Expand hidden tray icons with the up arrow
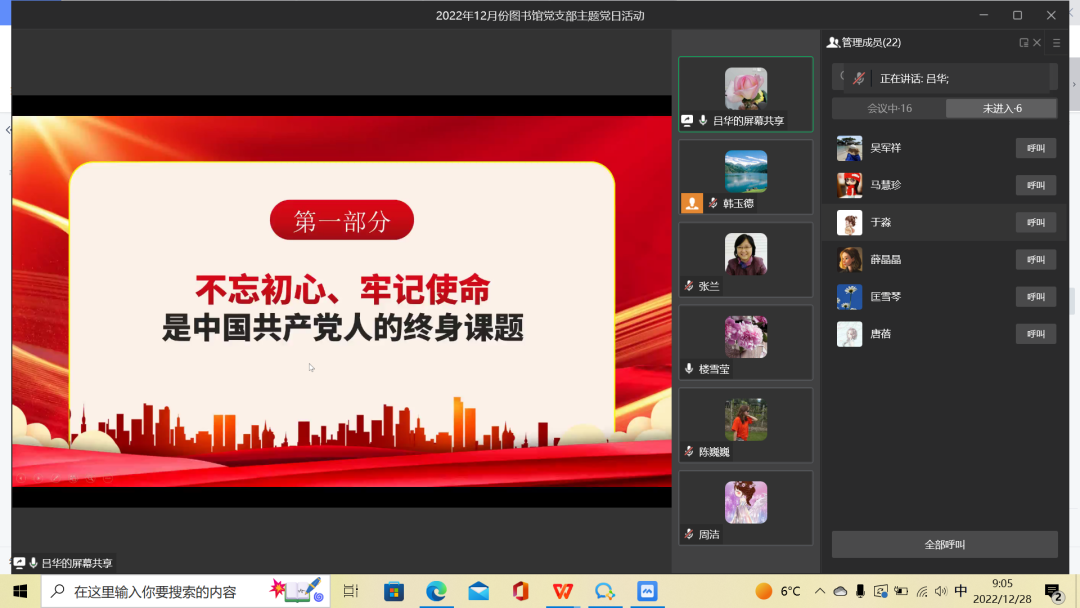 pos(818,592)
